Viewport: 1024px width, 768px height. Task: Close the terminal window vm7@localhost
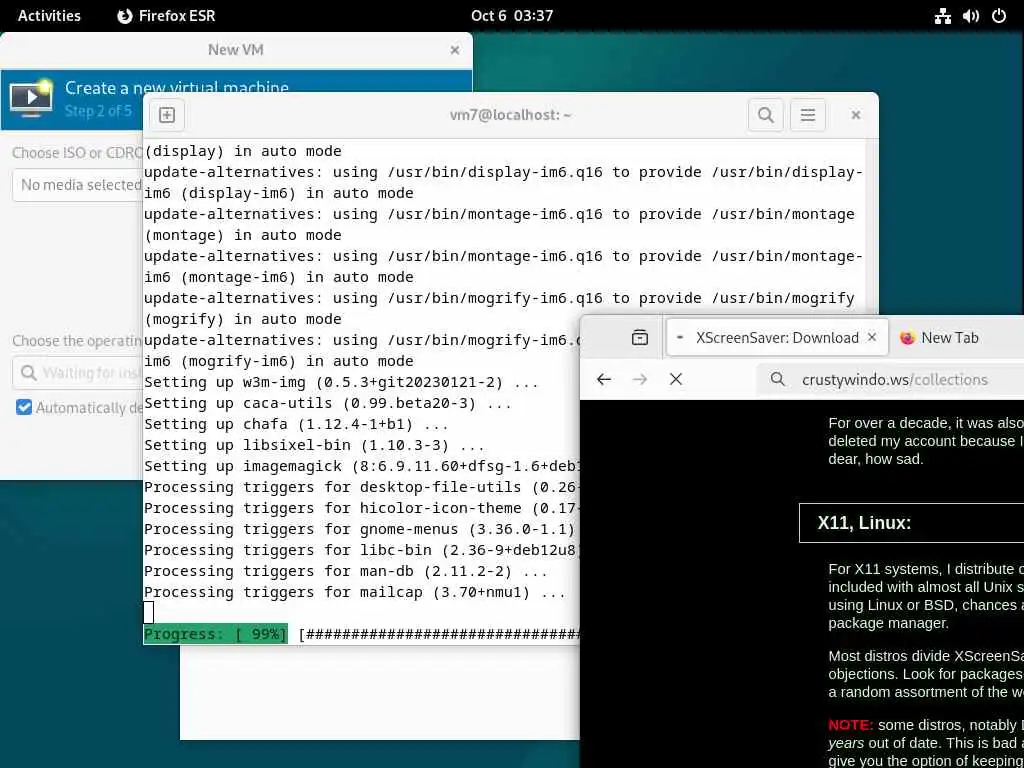pos(856,115)
